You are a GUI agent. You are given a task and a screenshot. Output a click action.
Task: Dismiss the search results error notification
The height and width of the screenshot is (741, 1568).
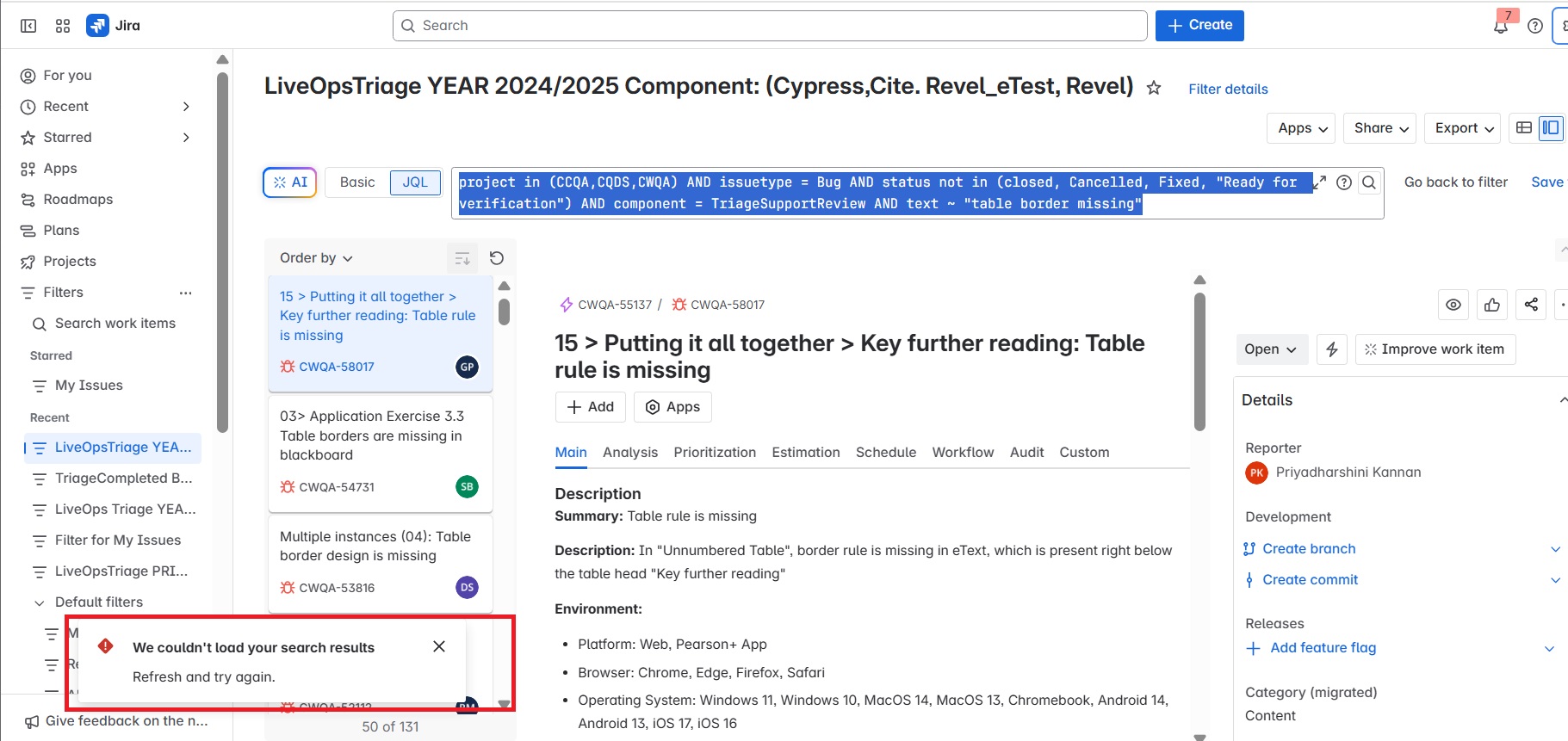click(439, 646)
